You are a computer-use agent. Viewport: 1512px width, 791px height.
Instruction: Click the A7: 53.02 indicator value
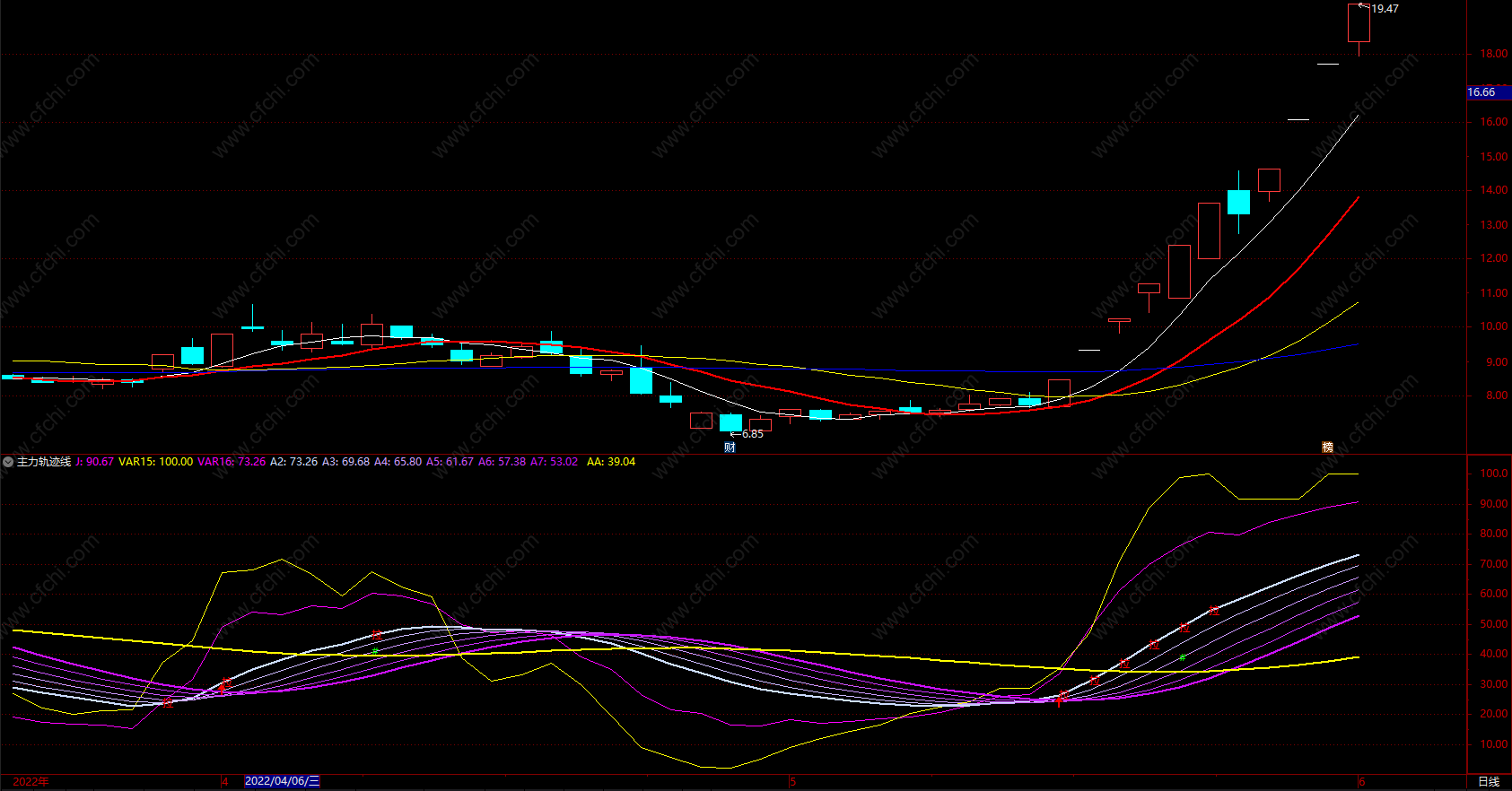[554, 462]
